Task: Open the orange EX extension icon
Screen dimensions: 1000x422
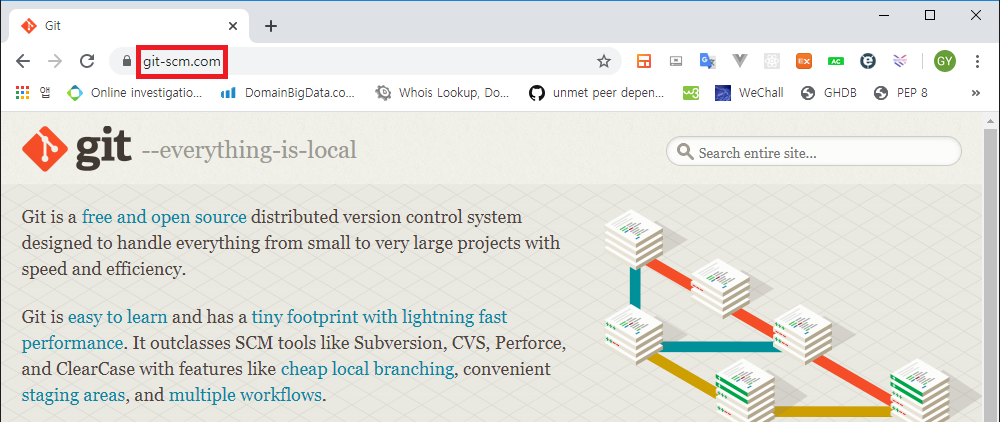Action: (x=804, y=61)
